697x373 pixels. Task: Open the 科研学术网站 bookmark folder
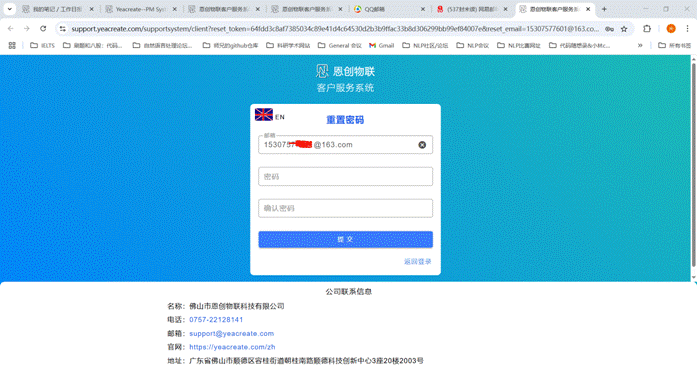pos(288,45)
